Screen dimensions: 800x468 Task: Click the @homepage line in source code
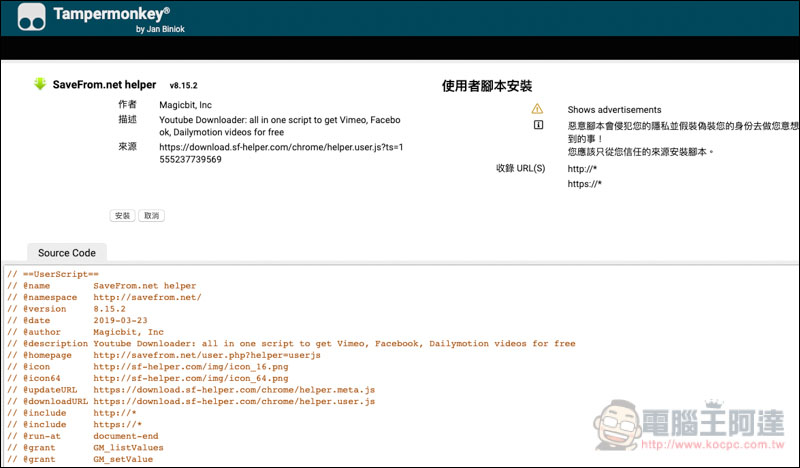coord(163,355)
